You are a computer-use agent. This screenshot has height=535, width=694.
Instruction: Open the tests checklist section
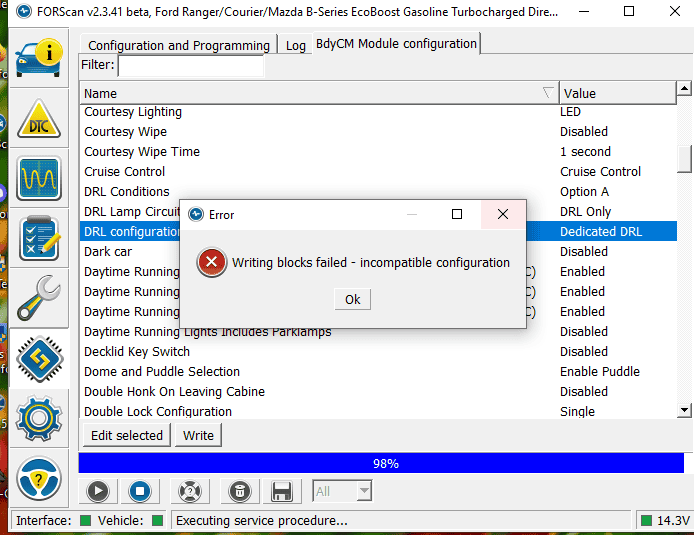39,238
